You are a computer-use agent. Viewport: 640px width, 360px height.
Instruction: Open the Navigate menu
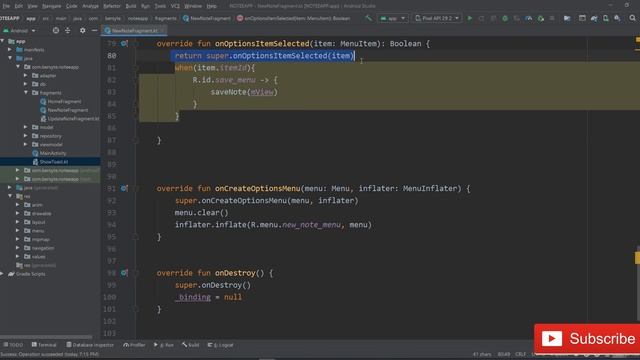(x=51, y=6)
